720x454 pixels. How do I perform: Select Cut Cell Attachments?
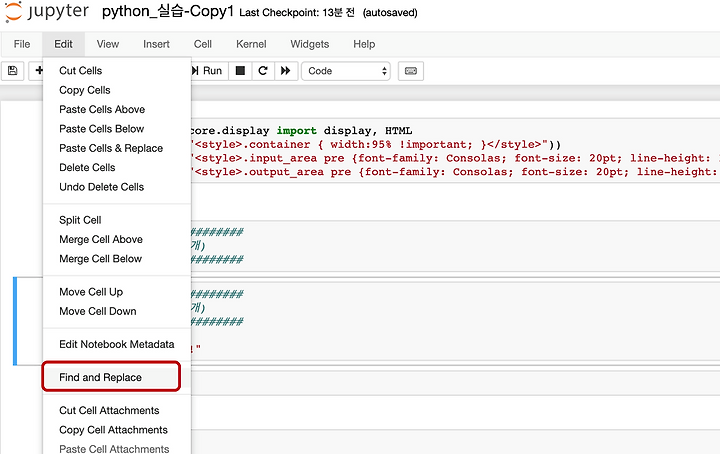coord(117,410)
